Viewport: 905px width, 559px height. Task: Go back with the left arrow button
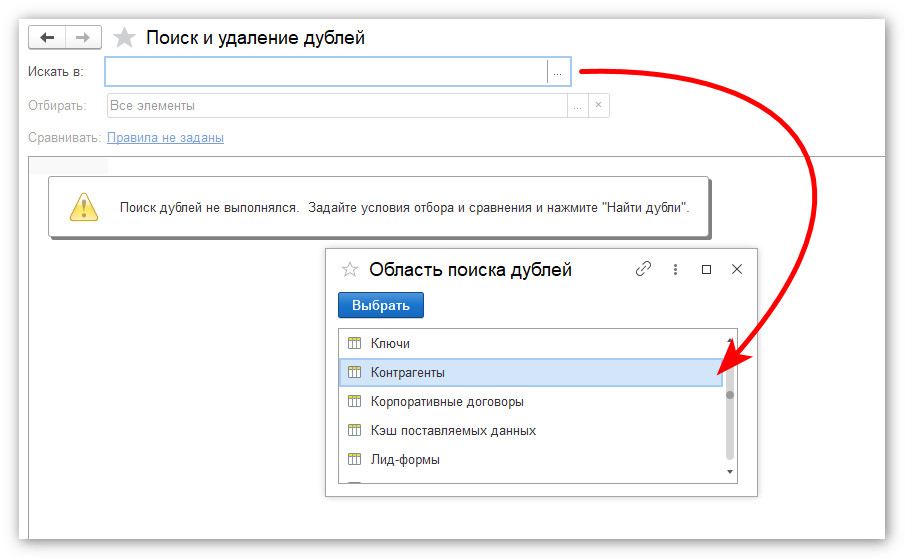coord(47,37)
